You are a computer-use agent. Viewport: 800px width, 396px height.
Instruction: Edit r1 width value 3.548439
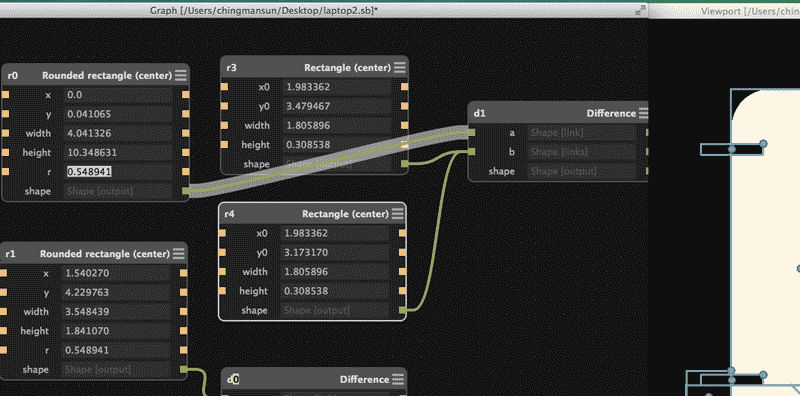pyautogui.click(x=116, y=311)
